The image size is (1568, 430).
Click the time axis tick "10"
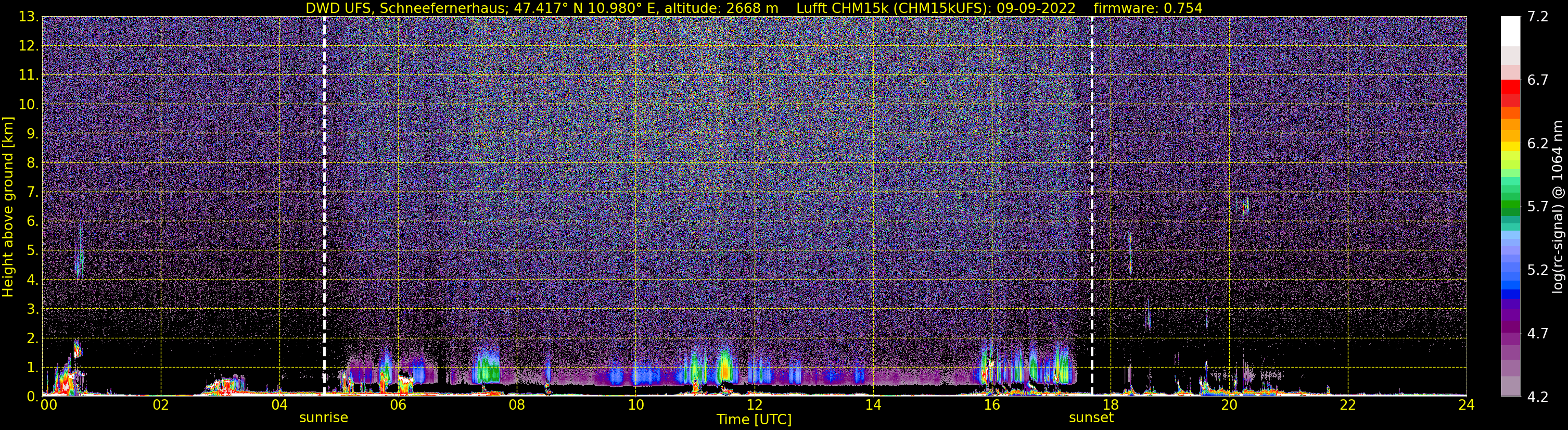(635, 405)
